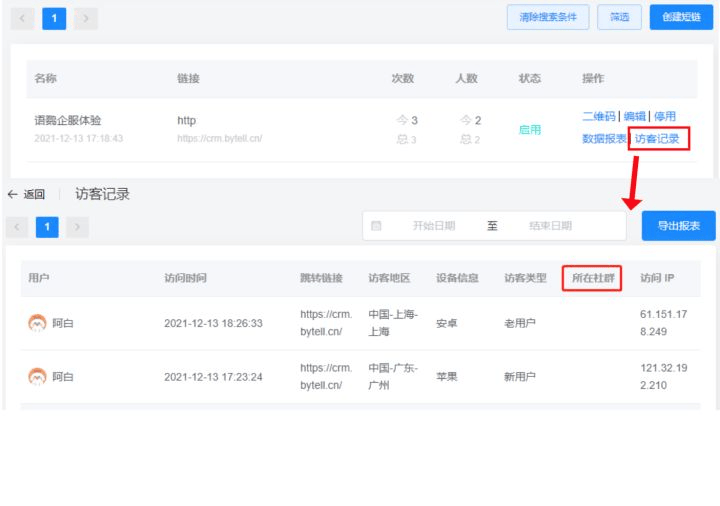The width and height of the screenshot is (720, 506).
Task: Click the 创建短链 button
Action: tap(681, 17)
